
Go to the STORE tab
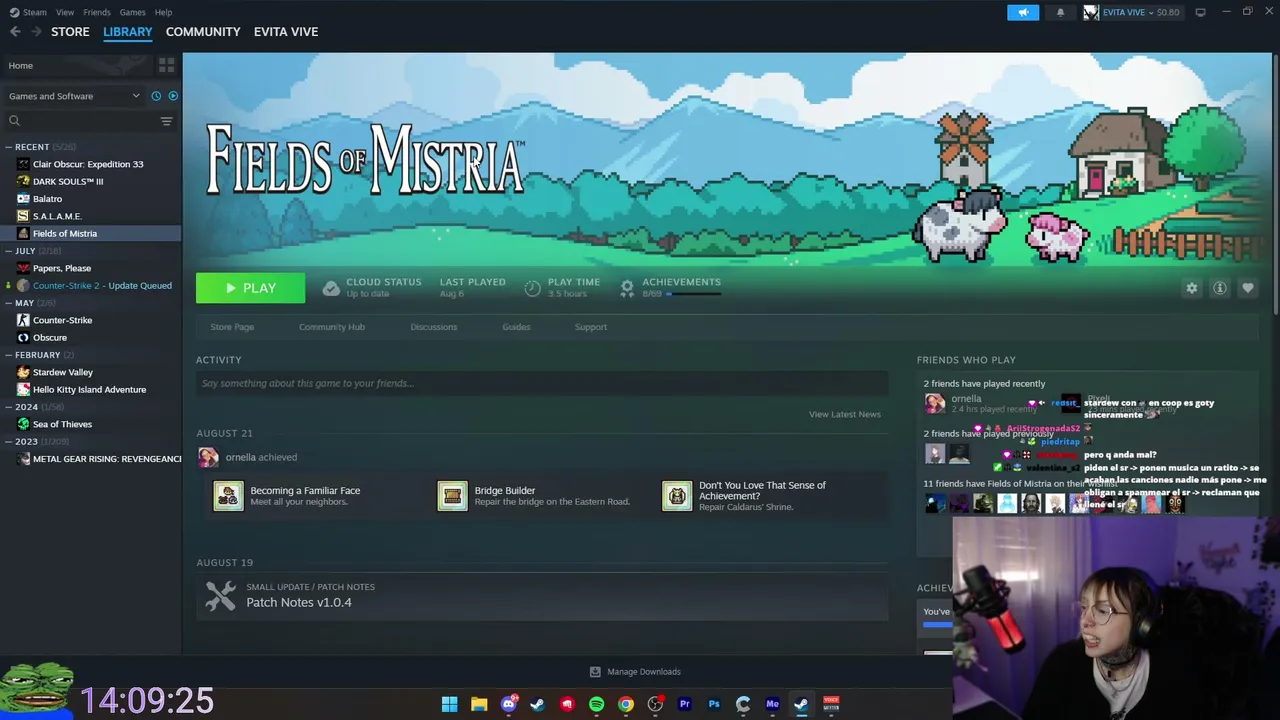tap(70, 32)
